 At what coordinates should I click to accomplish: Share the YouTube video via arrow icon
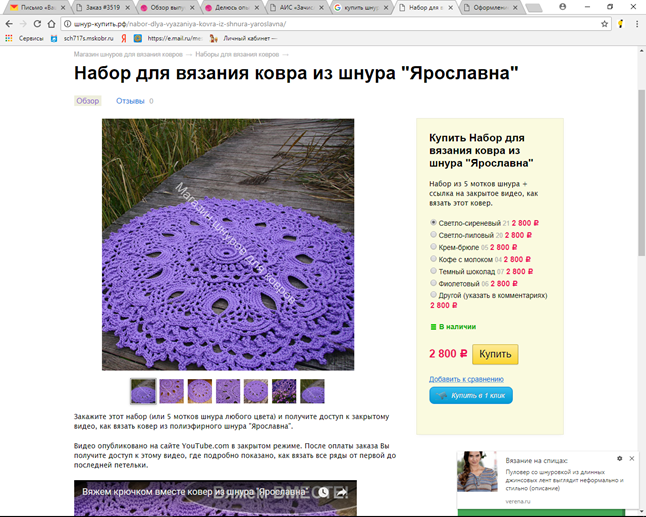tap(342, 492)
